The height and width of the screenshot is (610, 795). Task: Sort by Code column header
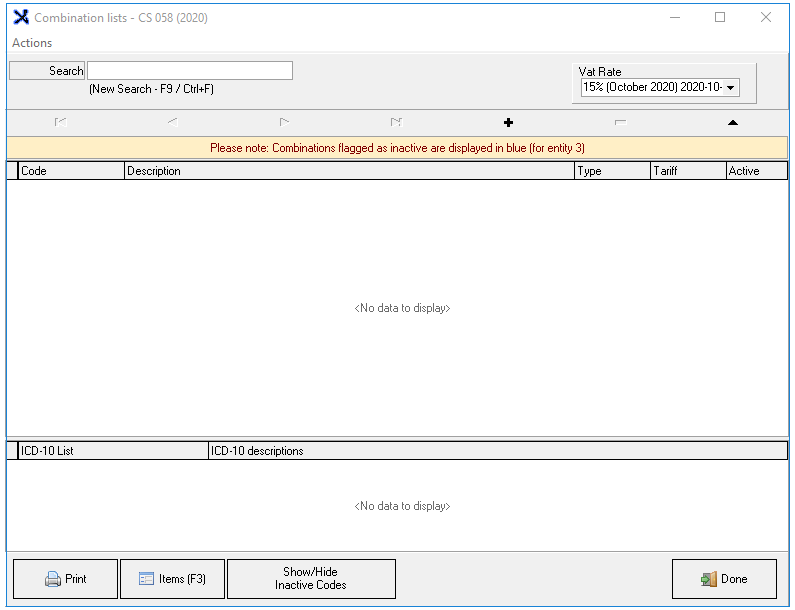click(x=71, y=171)
